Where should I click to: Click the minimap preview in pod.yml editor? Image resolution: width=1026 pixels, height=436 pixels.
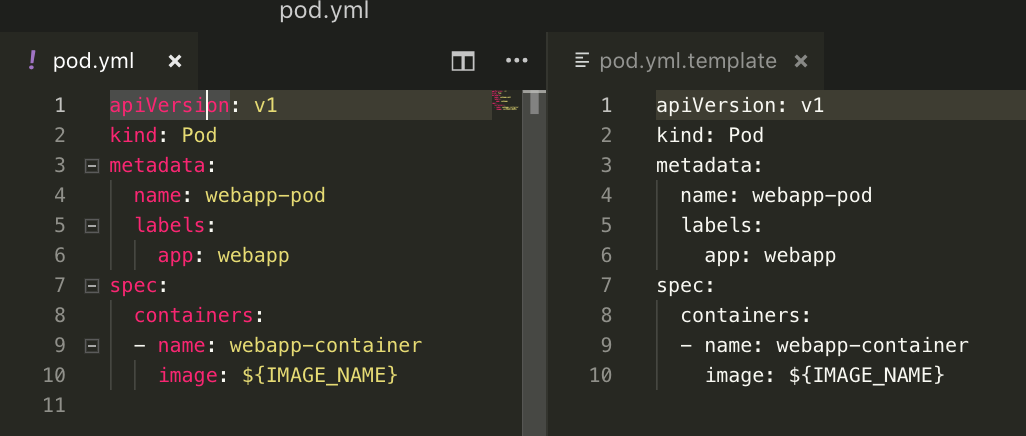click(505, 100)
